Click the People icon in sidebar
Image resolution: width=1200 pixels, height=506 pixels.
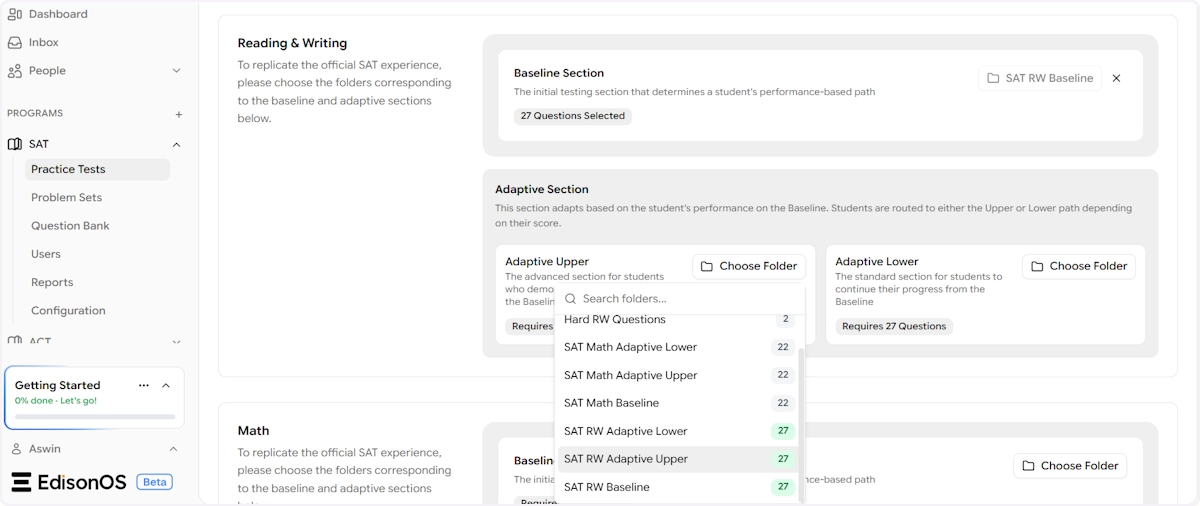(x=15, y=71)
